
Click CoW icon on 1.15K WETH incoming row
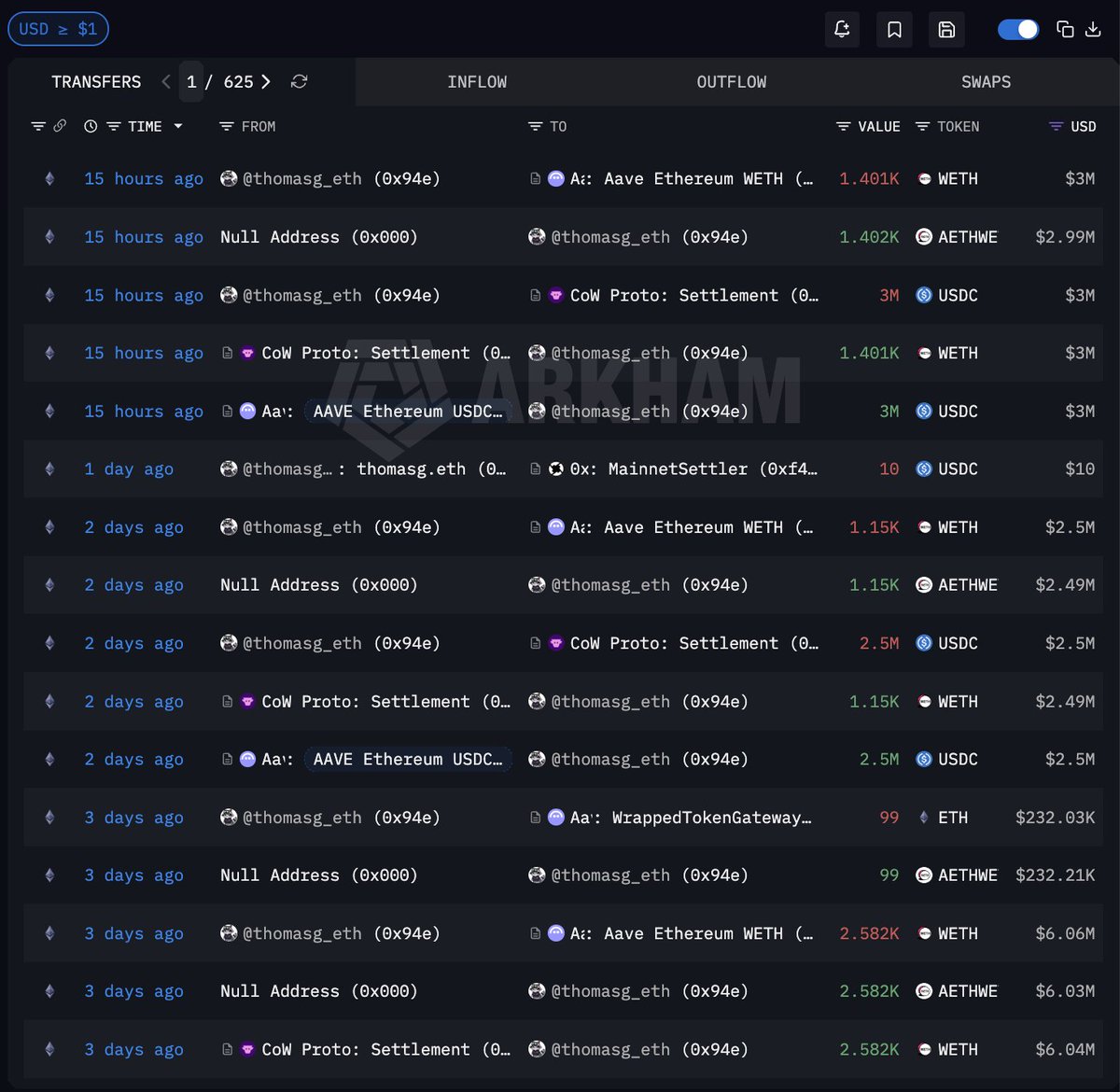(x=247, y=701)
